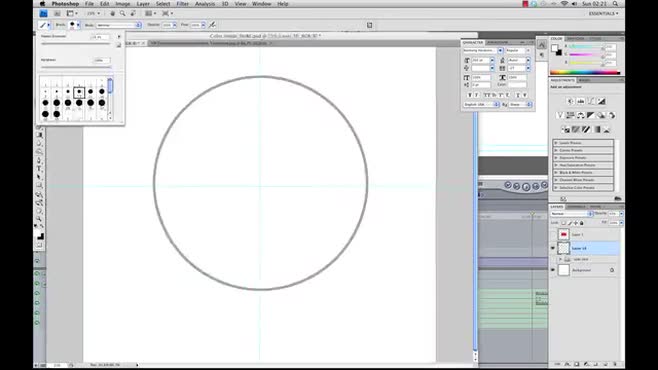Add a Channel Mixer adjustment
Image resolution: width=658 pixels, height=370 pixels.
coord(612,115)
